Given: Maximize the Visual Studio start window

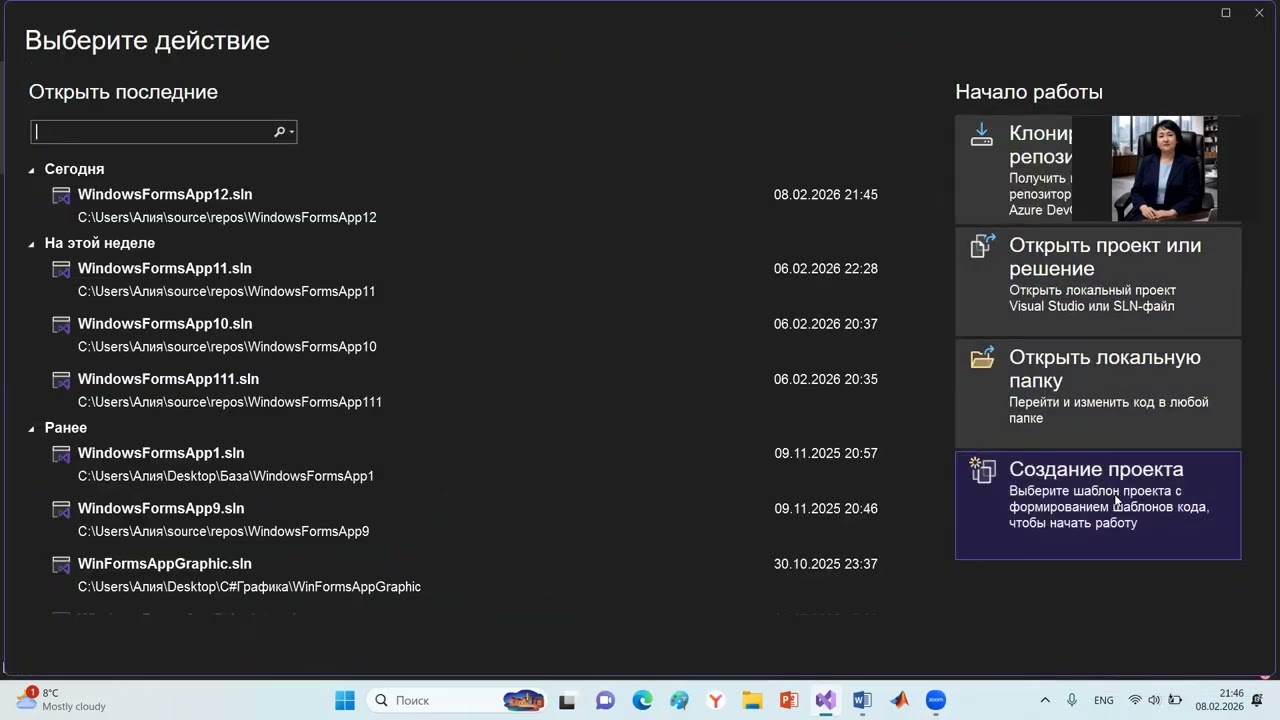Looking at the screenshot, I should pyautogui.click(x=1226, y=13).
